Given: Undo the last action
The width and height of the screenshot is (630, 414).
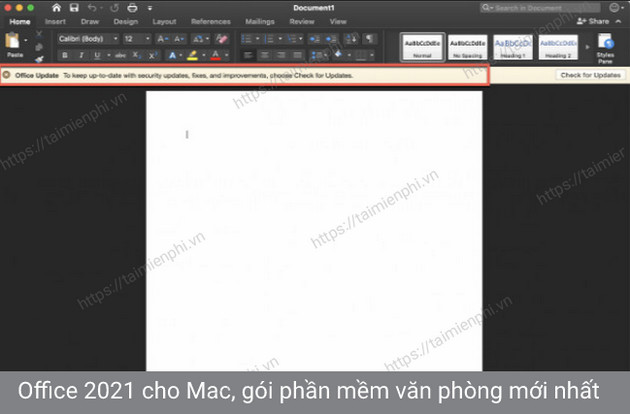Looking at the screenshot, I should tap(92, 8).
